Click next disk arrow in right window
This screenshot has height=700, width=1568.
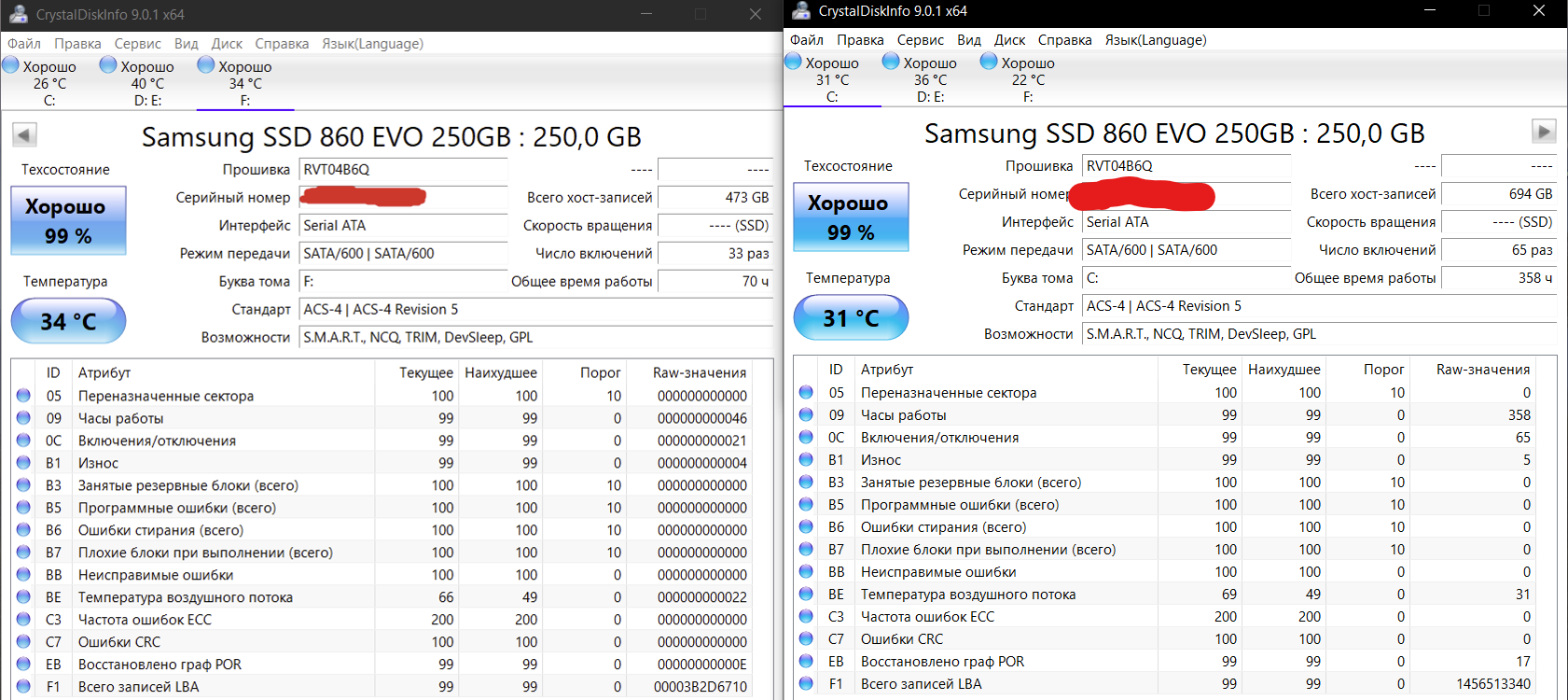pos(1544,132)
